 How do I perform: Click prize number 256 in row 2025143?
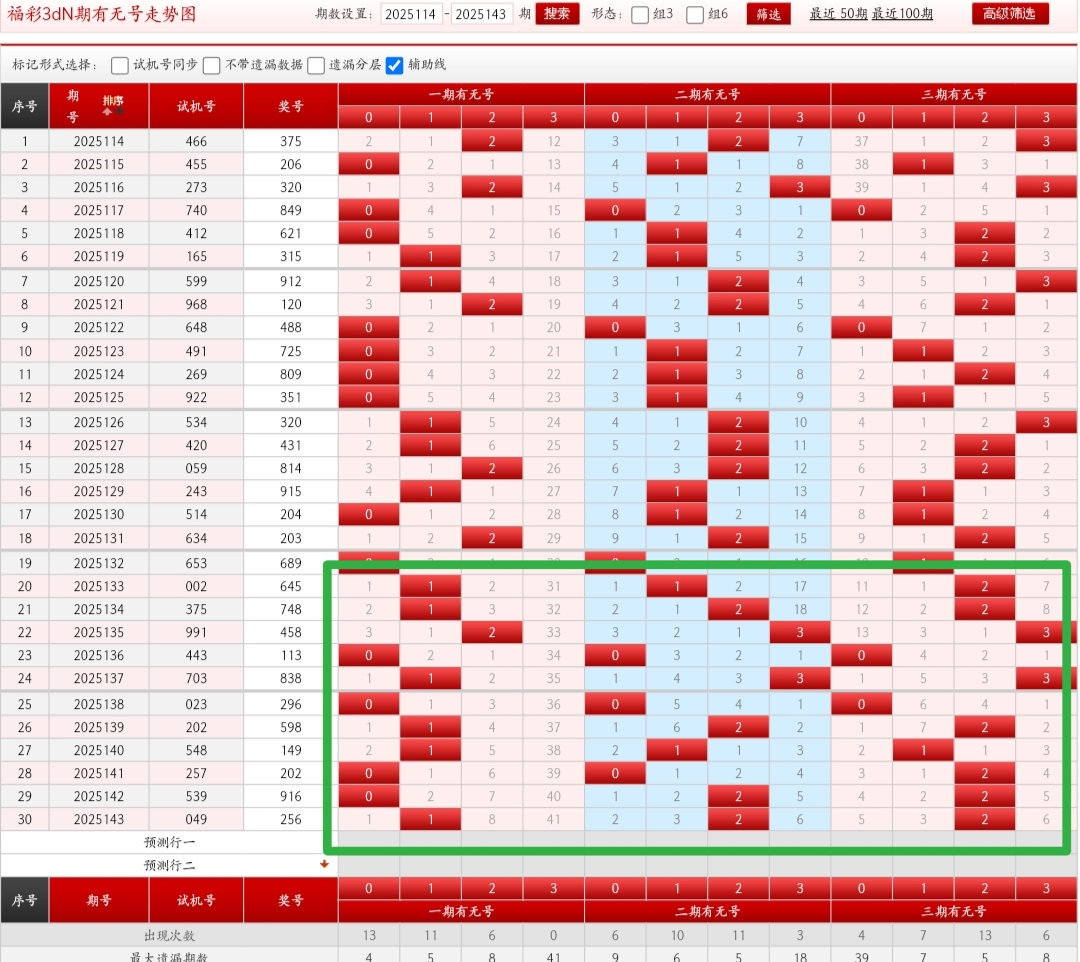pyautogui.click(x=291, y=819)
